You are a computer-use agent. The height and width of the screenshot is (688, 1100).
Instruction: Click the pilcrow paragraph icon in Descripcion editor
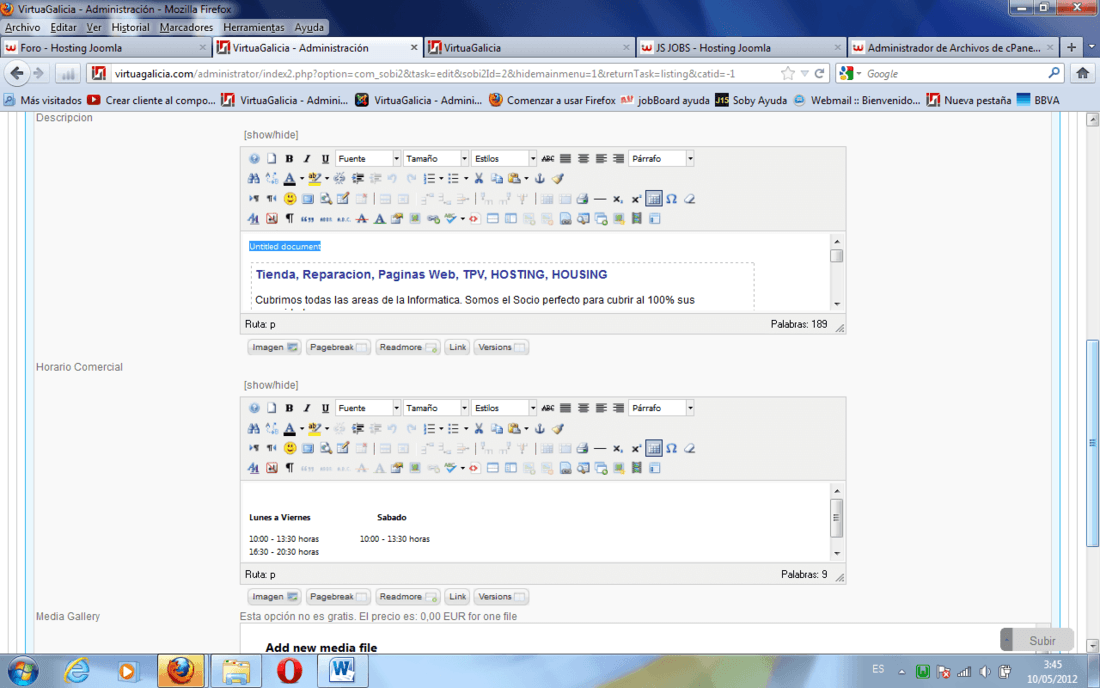pyautogui.click(x=290, y=219)
